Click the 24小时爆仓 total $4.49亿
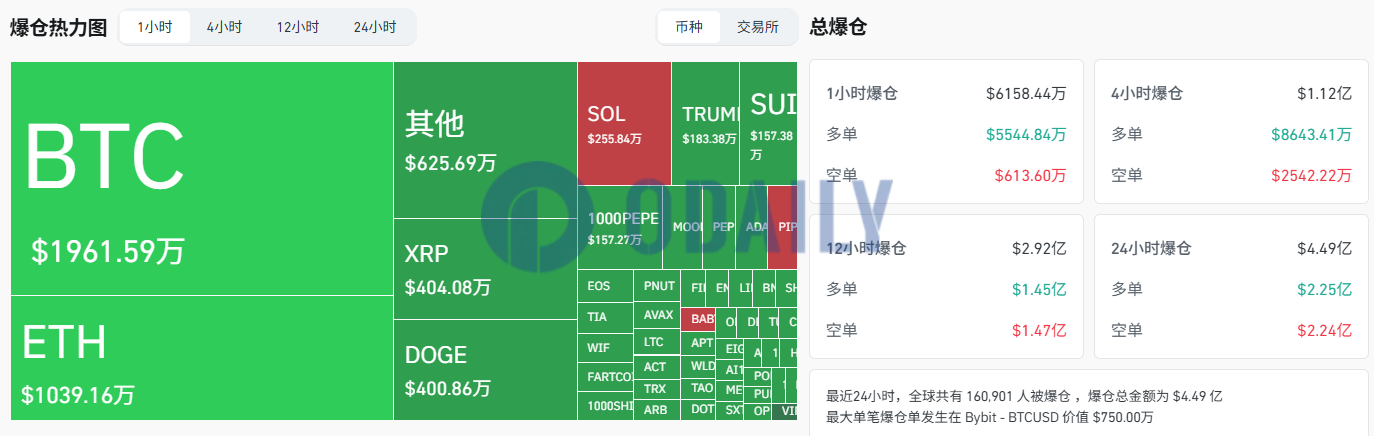The image size is (1374, 436). click(x=1325, y=248)
